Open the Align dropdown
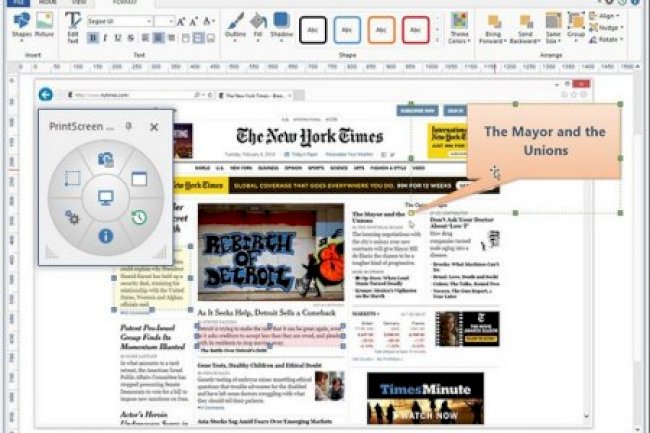Viewport: 650px width, 433px height. coord(604,16)
